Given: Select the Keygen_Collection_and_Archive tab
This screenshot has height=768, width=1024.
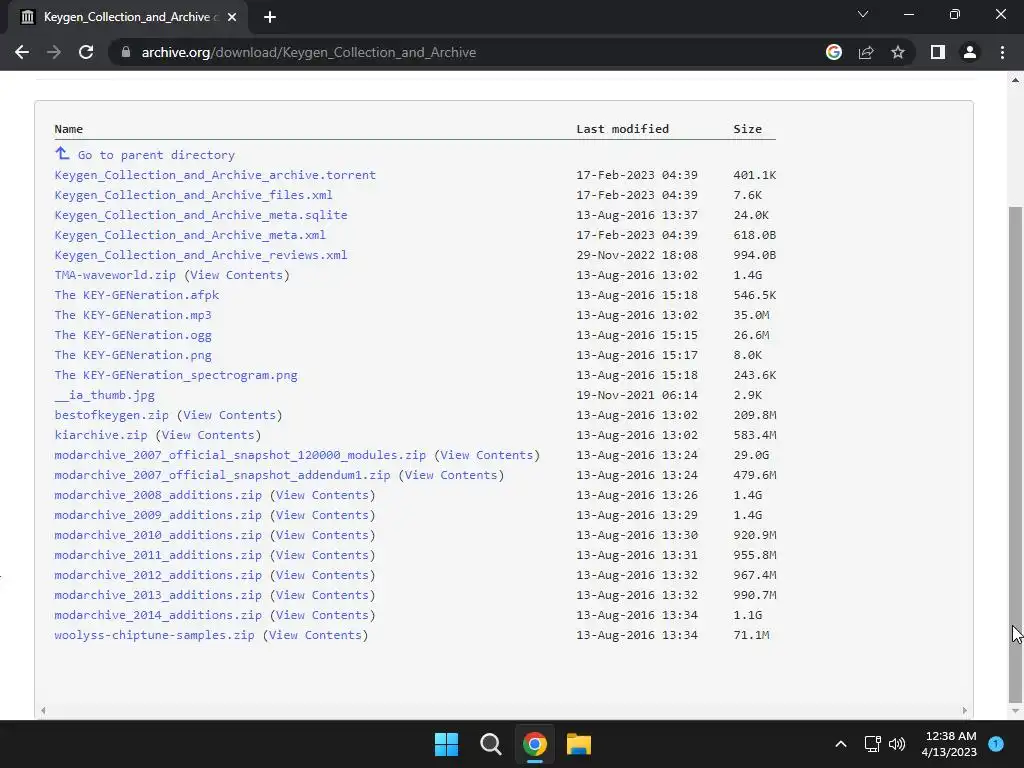Looking at the screenshot, I should [x=128, y=17].
